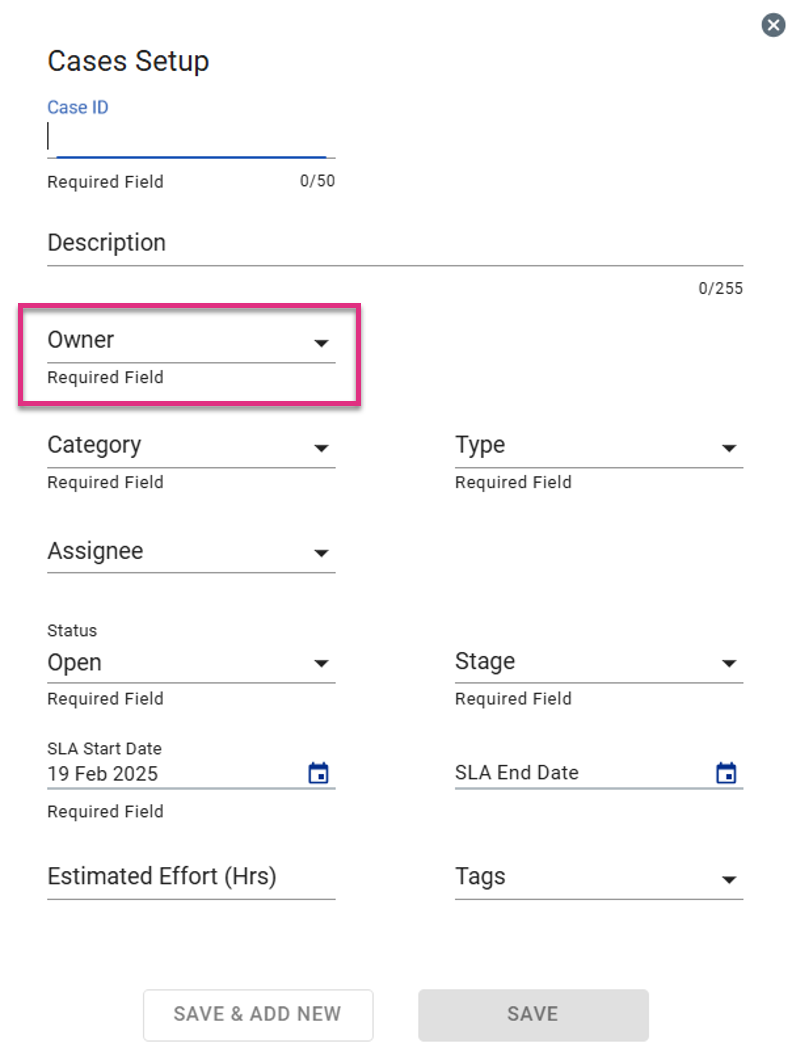Viewport: 798px width, 1056px height.
Task: Open the SLA End Date calendar picker
Action: click(726, 773)
